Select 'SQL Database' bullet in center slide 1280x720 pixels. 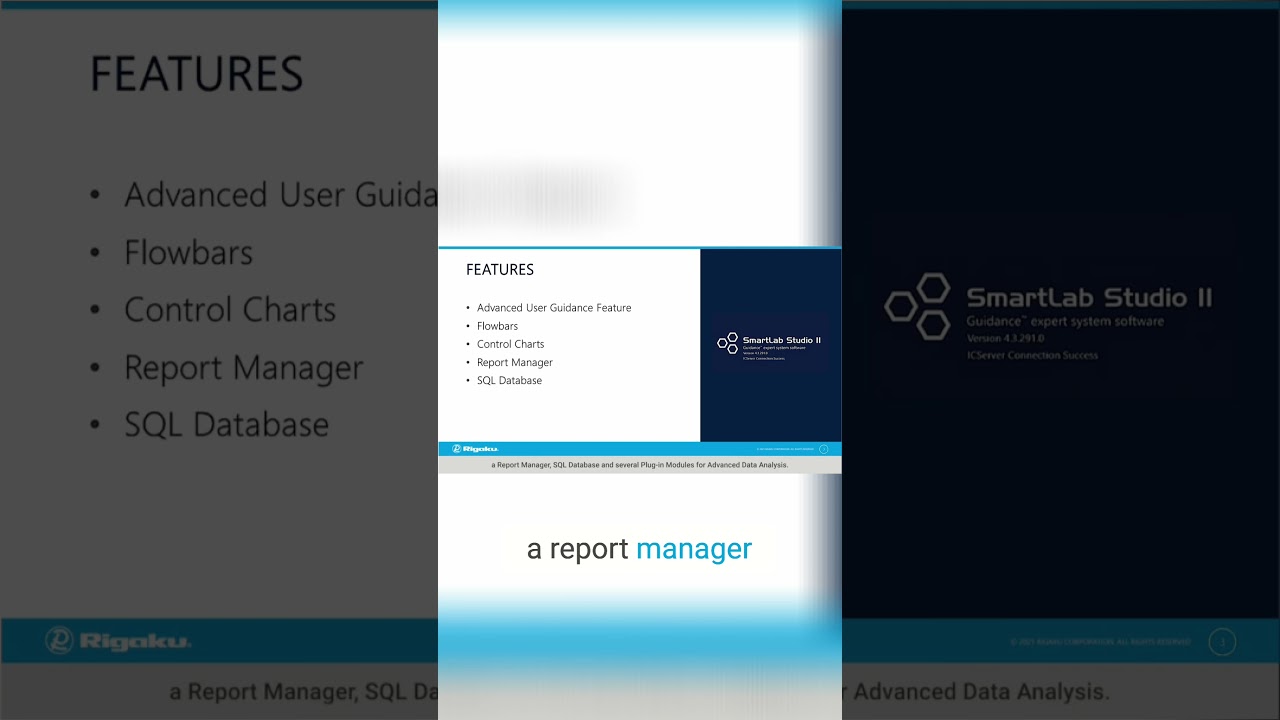pyautogui.click(x=509, y=380)
